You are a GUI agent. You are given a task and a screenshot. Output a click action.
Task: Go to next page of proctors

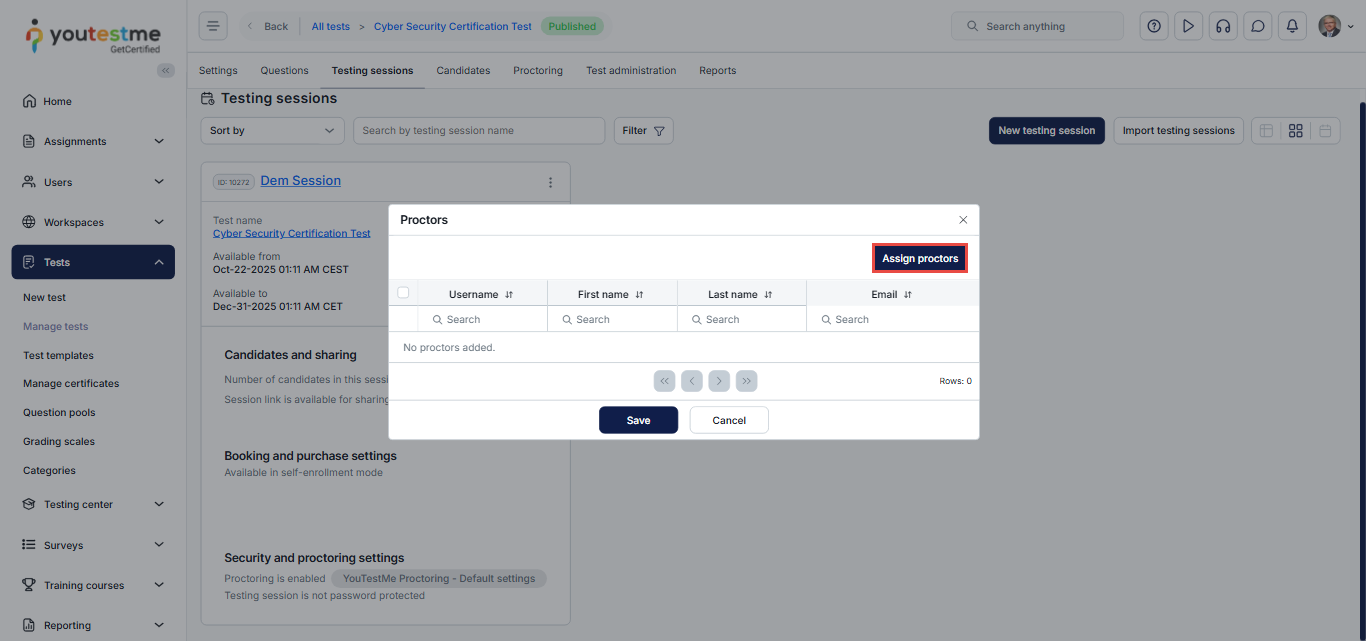(x=719, y=381)
